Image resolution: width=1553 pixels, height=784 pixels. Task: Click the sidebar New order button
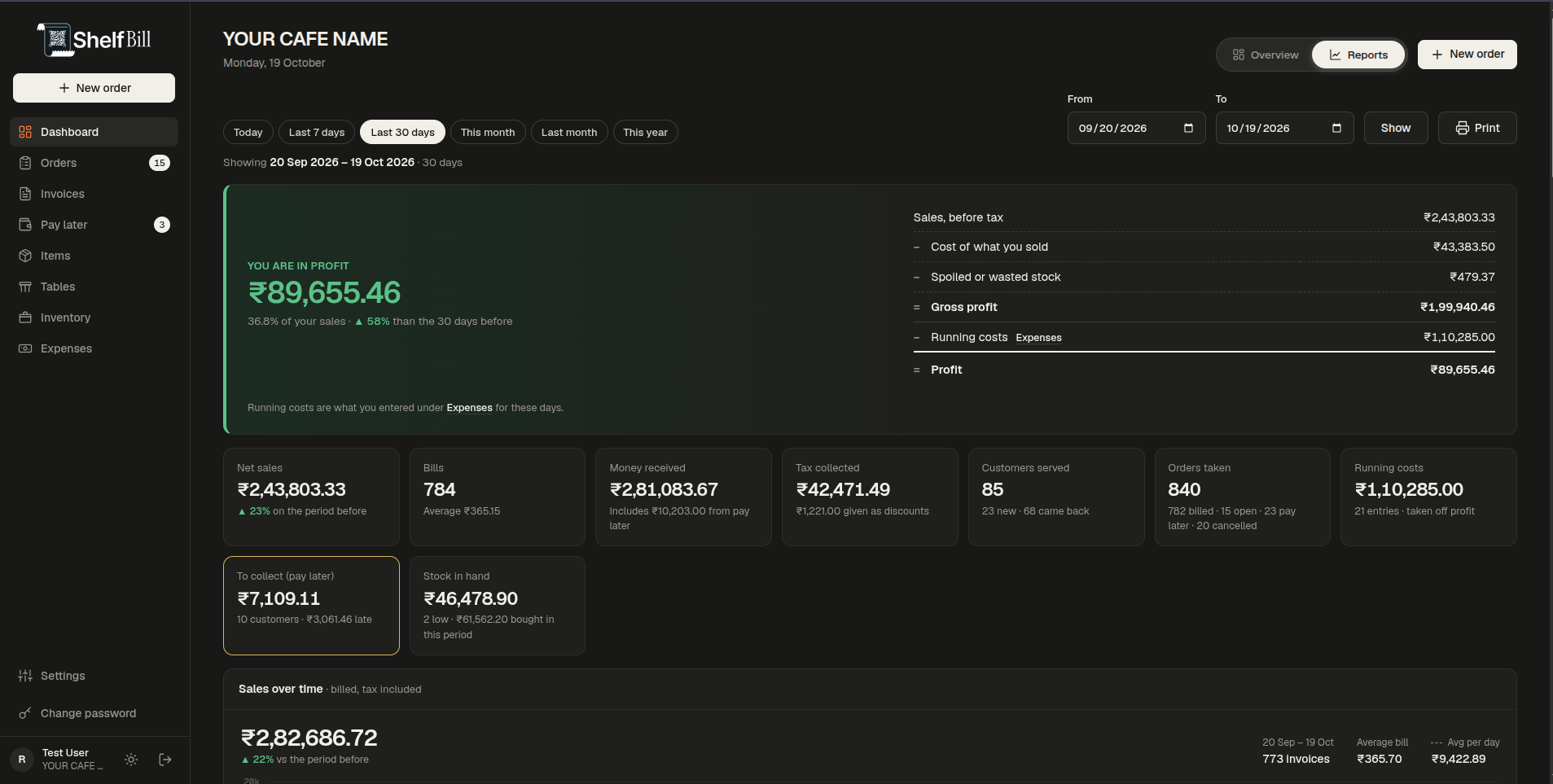[94, 88]
